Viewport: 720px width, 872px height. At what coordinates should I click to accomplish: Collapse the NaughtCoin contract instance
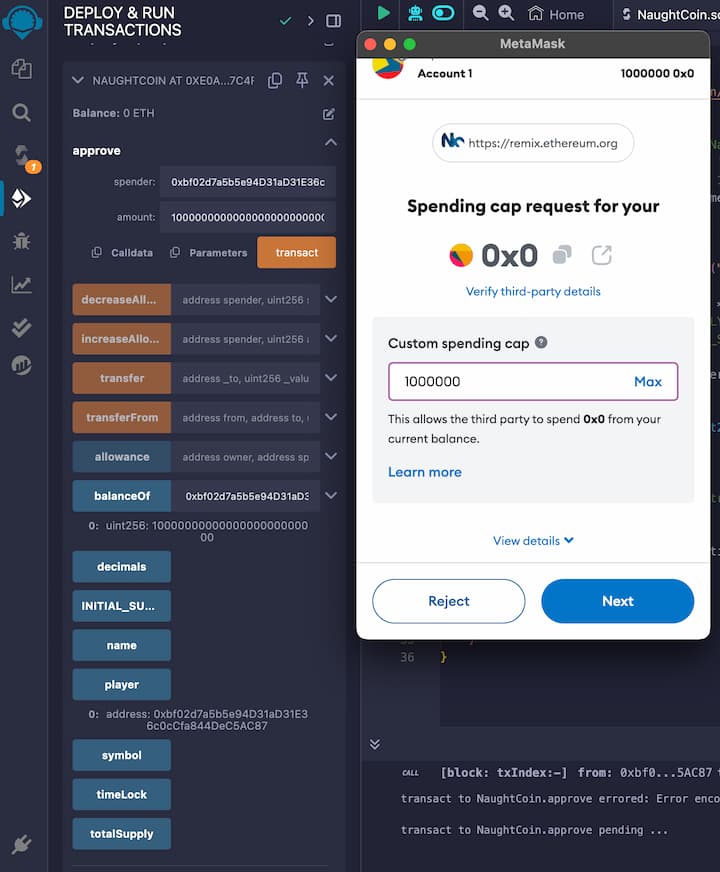point(78,81)
